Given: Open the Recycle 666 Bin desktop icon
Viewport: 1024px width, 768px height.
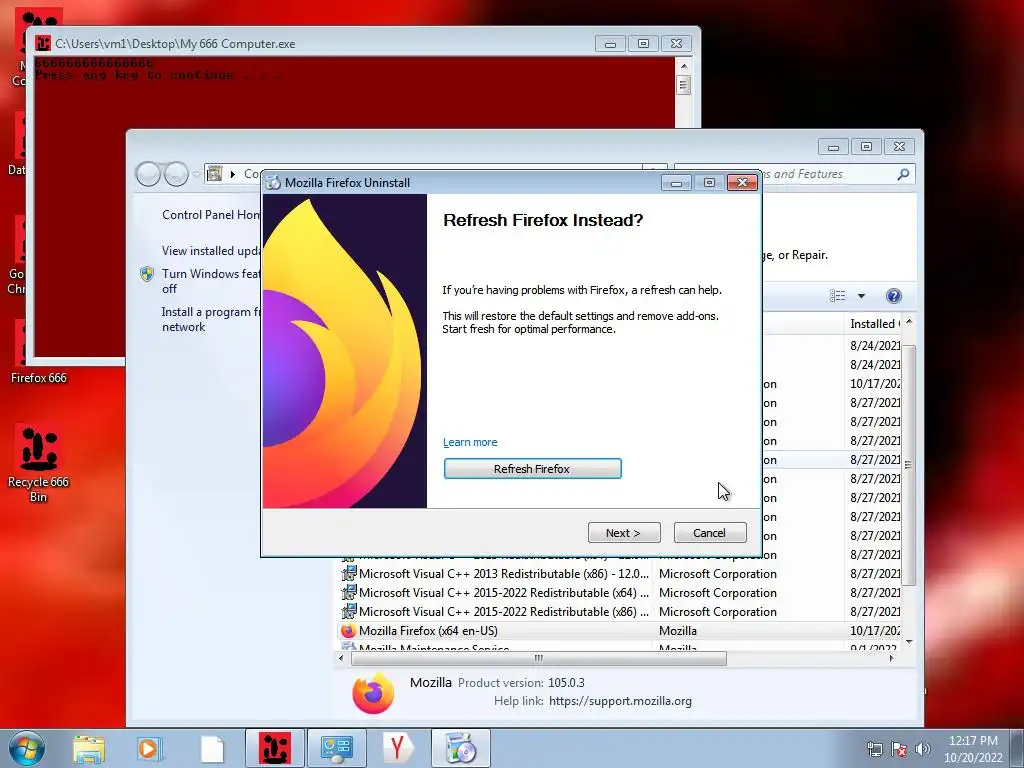Looking at the screenshot, I should click(38, 464).
